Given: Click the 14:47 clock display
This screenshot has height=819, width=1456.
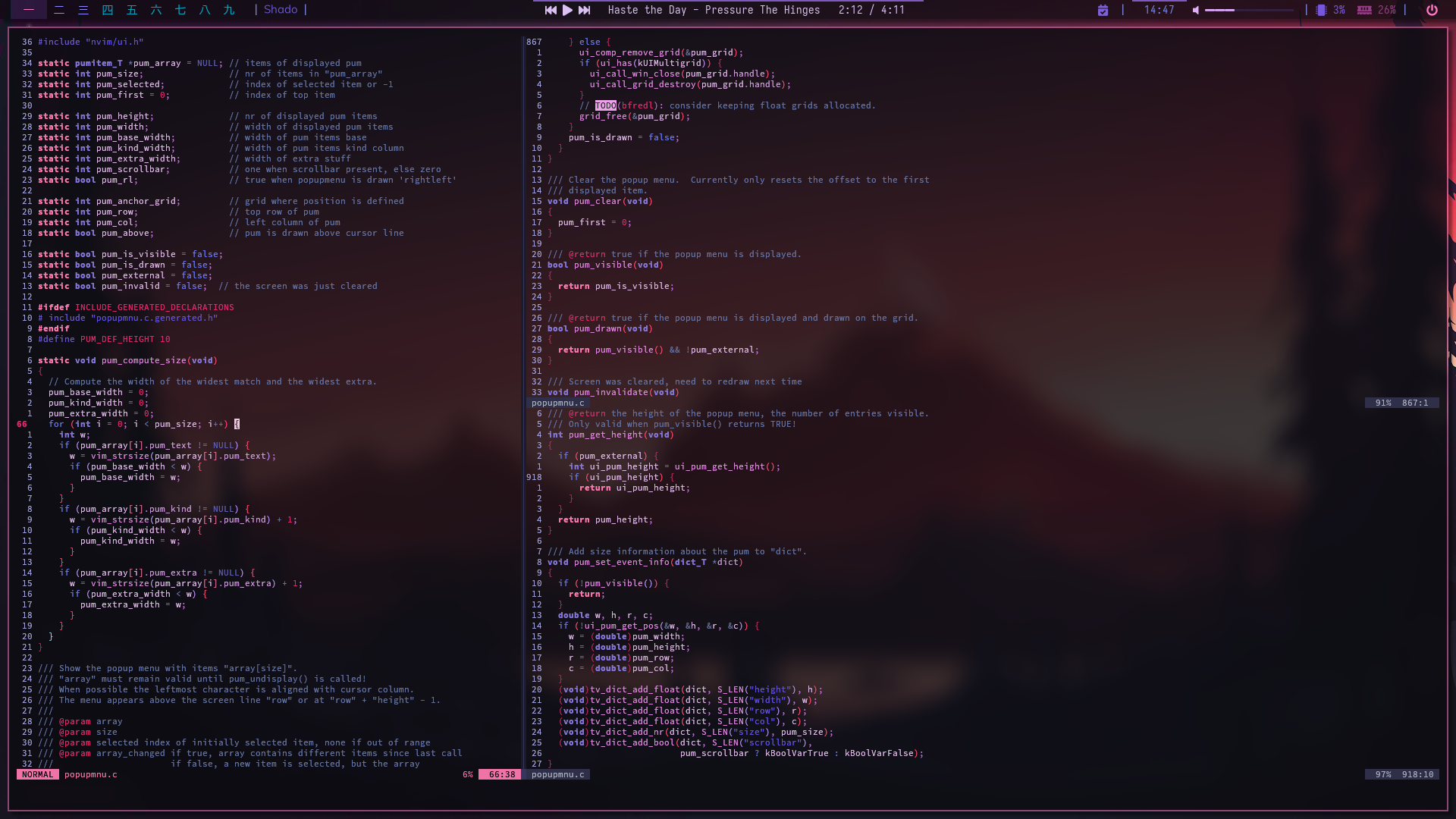Looking at the screenshot, I should coord(1159,10).
